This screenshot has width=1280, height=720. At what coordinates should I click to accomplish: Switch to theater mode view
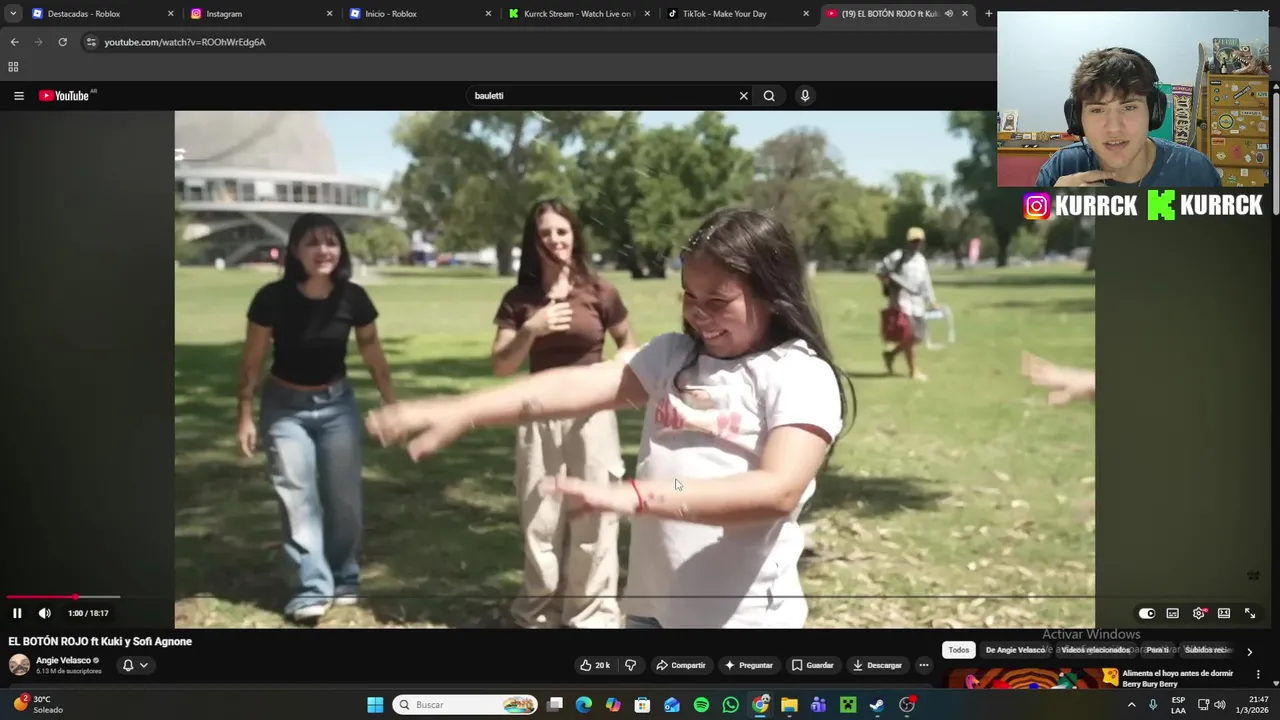[1224, 613]
